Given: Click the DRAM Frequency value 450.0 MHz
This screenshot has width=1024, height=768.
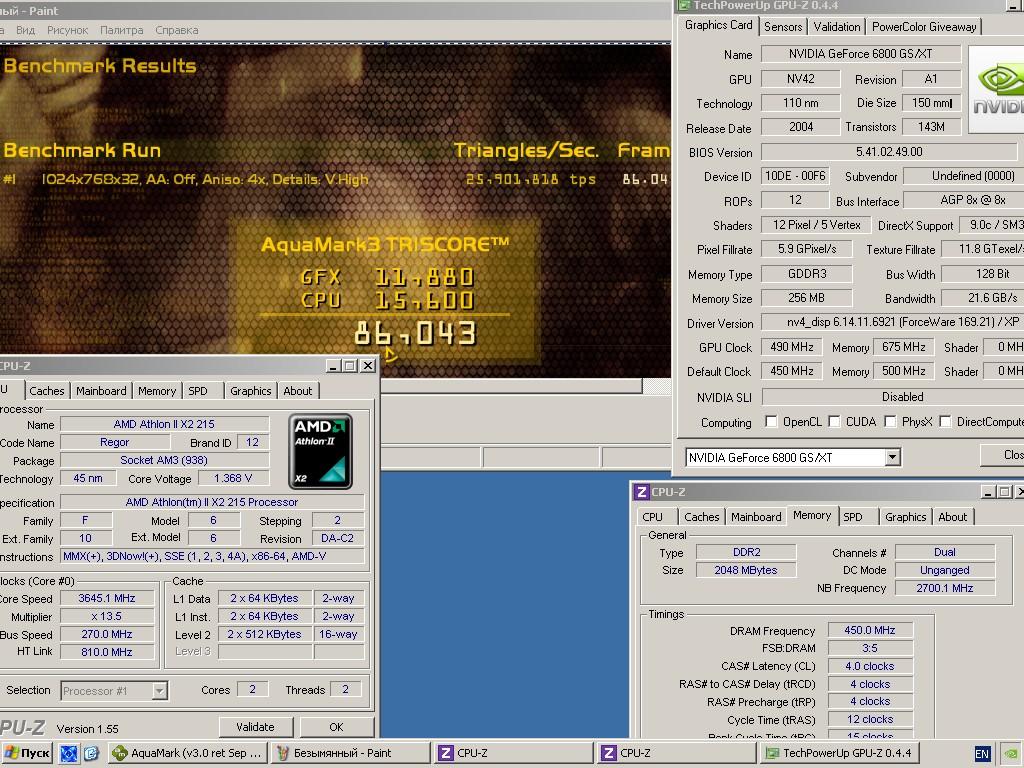Looking at the screenshot, I should (x=870, y=630).
